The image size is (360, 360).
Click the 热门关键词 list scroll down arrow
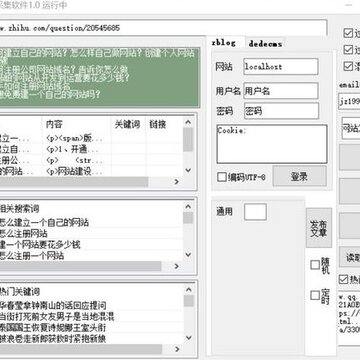(189, 338)
